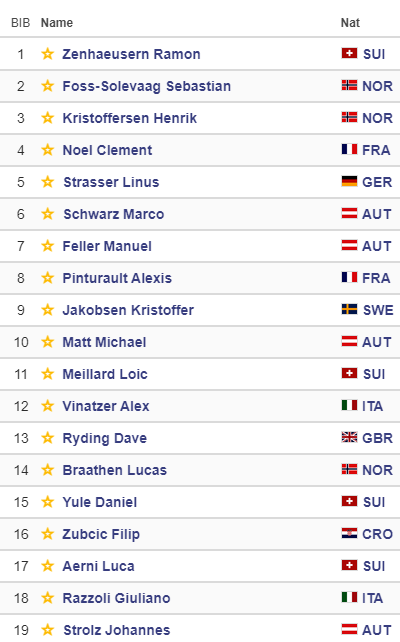Image resolution: width=400 pixels, height=642 pixels.
Task: Toggle favorite star for Kristoffersen Henrik
Action: click(x=47, y=118)
